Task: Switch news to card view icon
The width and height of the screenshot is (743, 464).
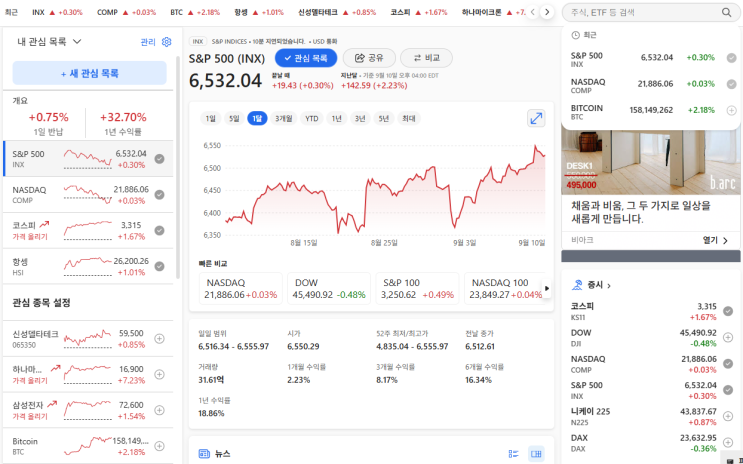Action: (536, 454)
